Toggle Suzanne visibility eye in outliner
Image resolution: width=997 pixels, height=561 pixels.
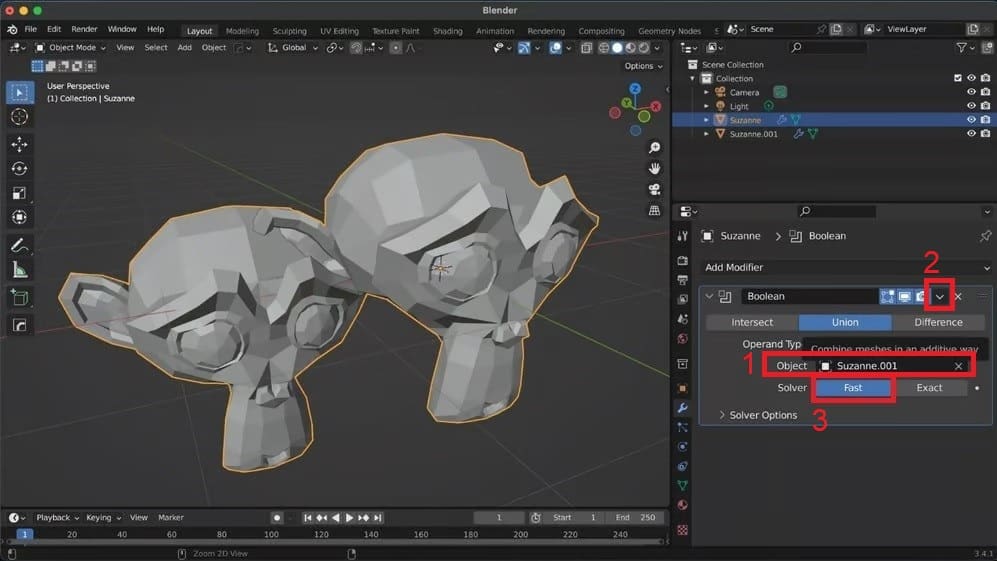(x=971, y=120)
